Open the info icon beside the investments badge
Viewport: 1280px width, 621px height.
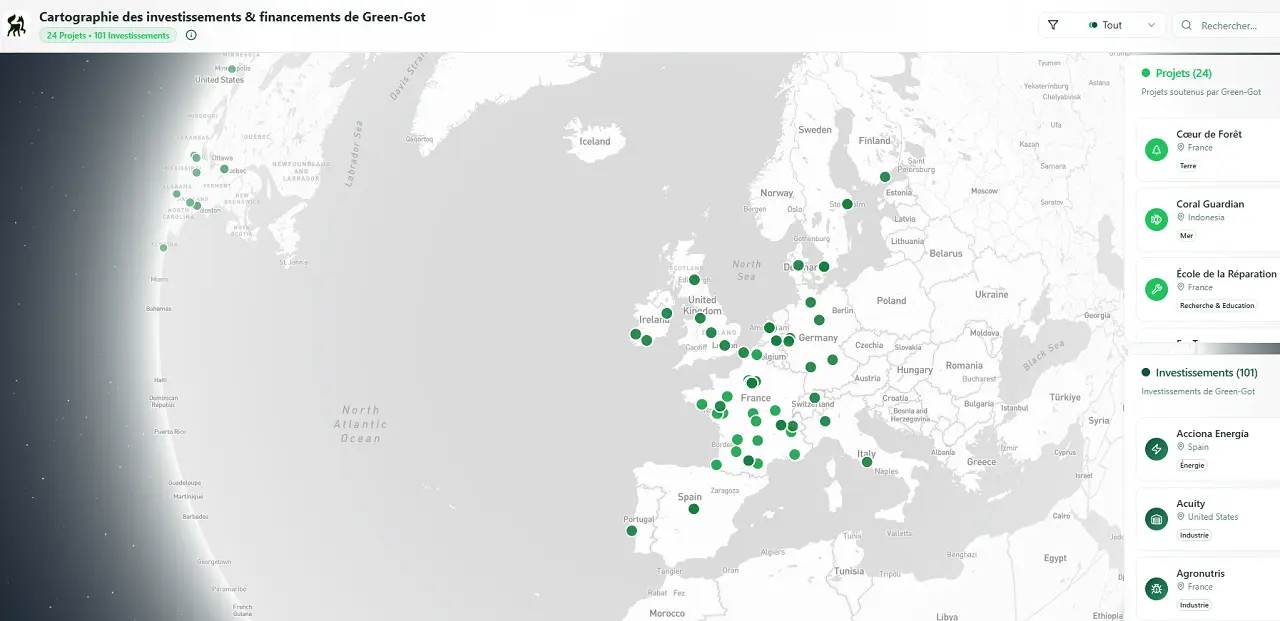pos(191,35)
